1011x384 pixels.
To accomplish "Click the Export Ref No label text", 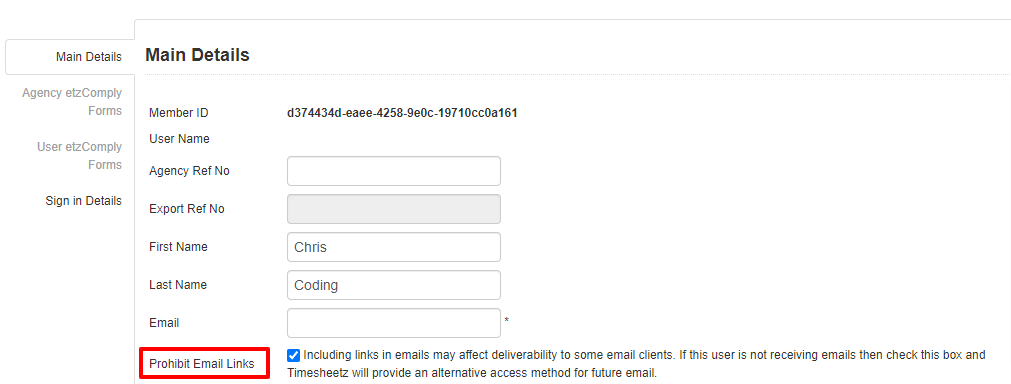I will click(186, 209).
